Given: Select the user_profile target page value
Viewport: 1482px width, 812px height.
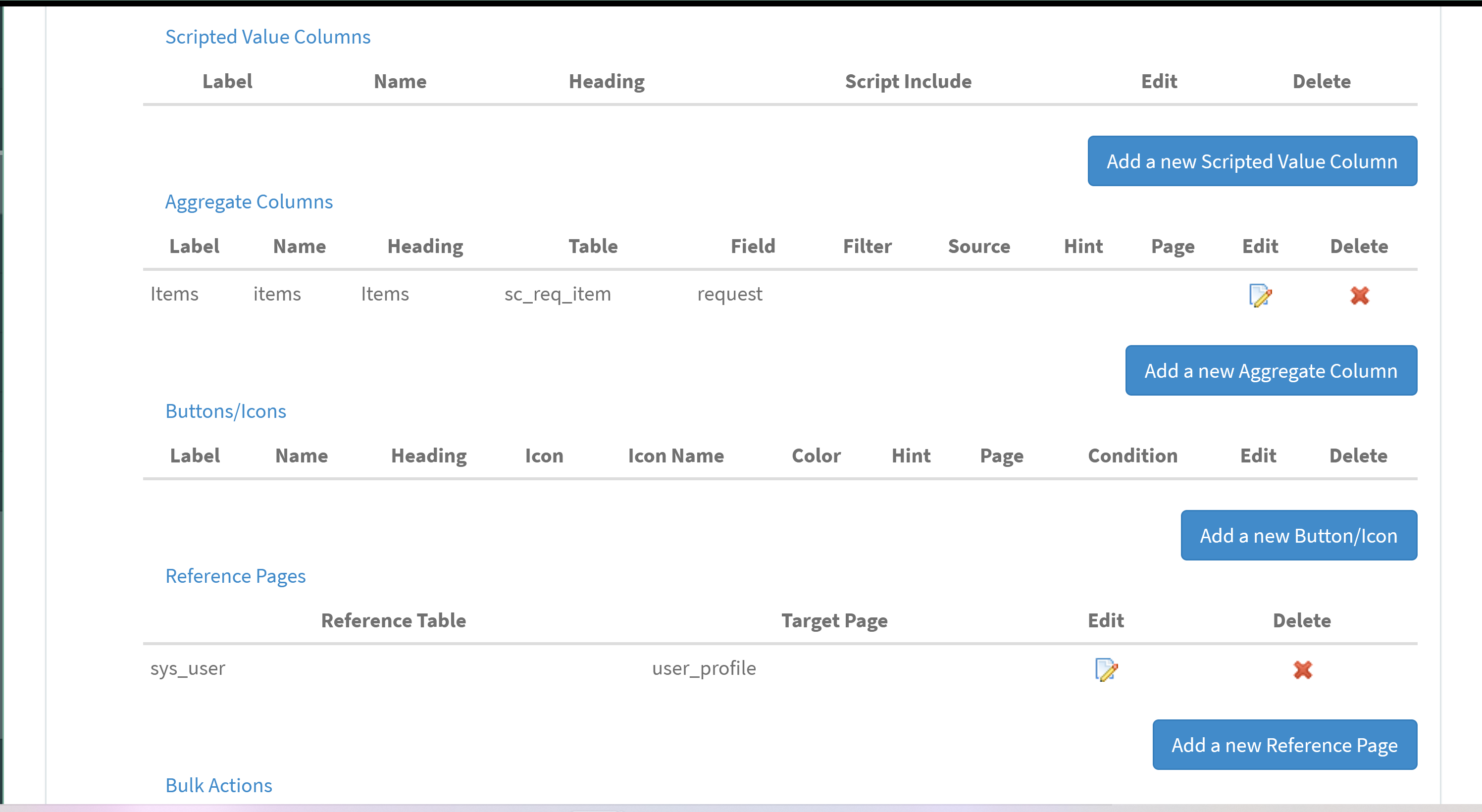Looking at the screenshot, I should pos(704,667).
